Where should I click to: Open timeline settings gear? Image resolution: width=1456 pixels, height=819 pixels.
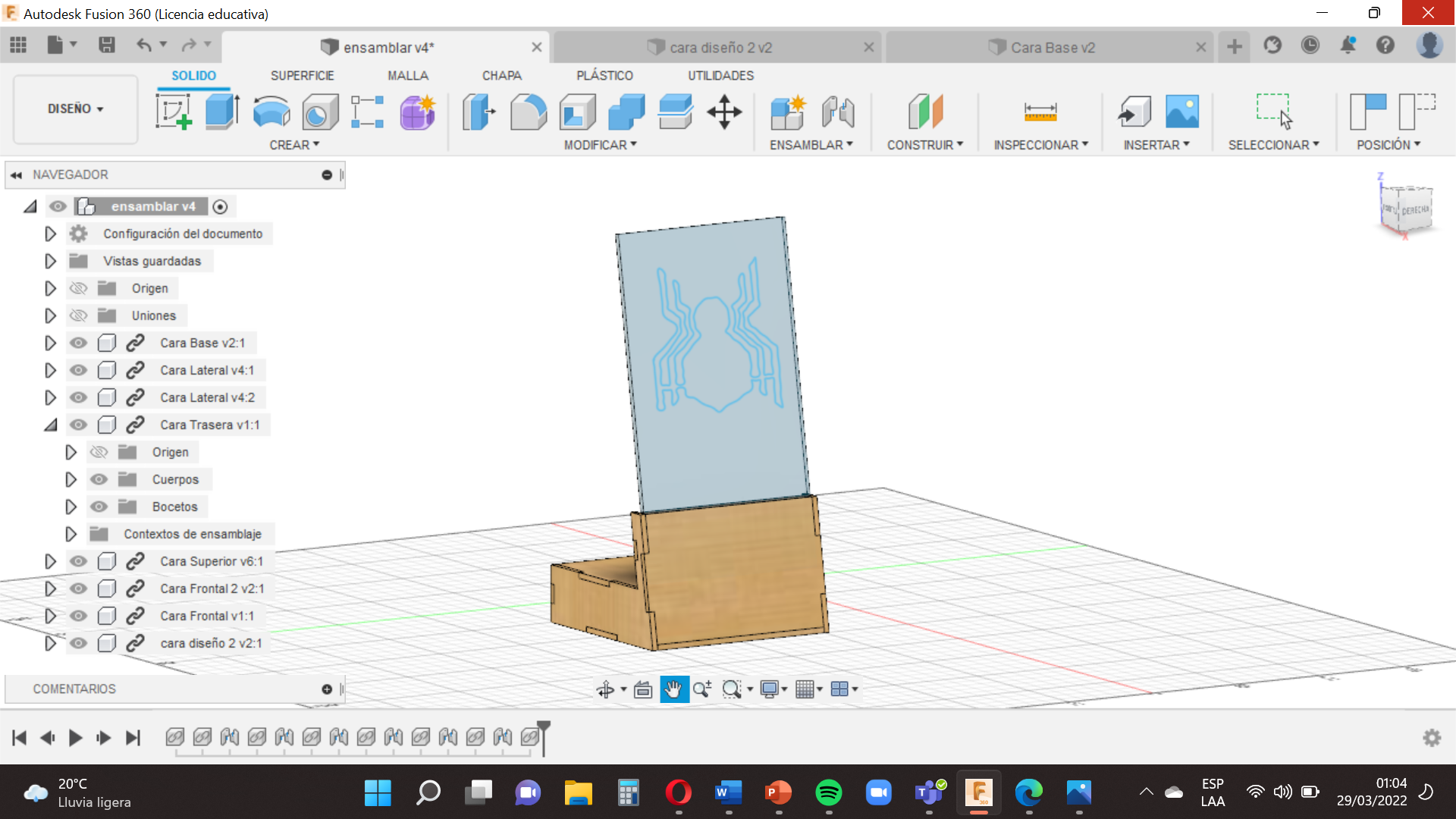click(1432, 738)
